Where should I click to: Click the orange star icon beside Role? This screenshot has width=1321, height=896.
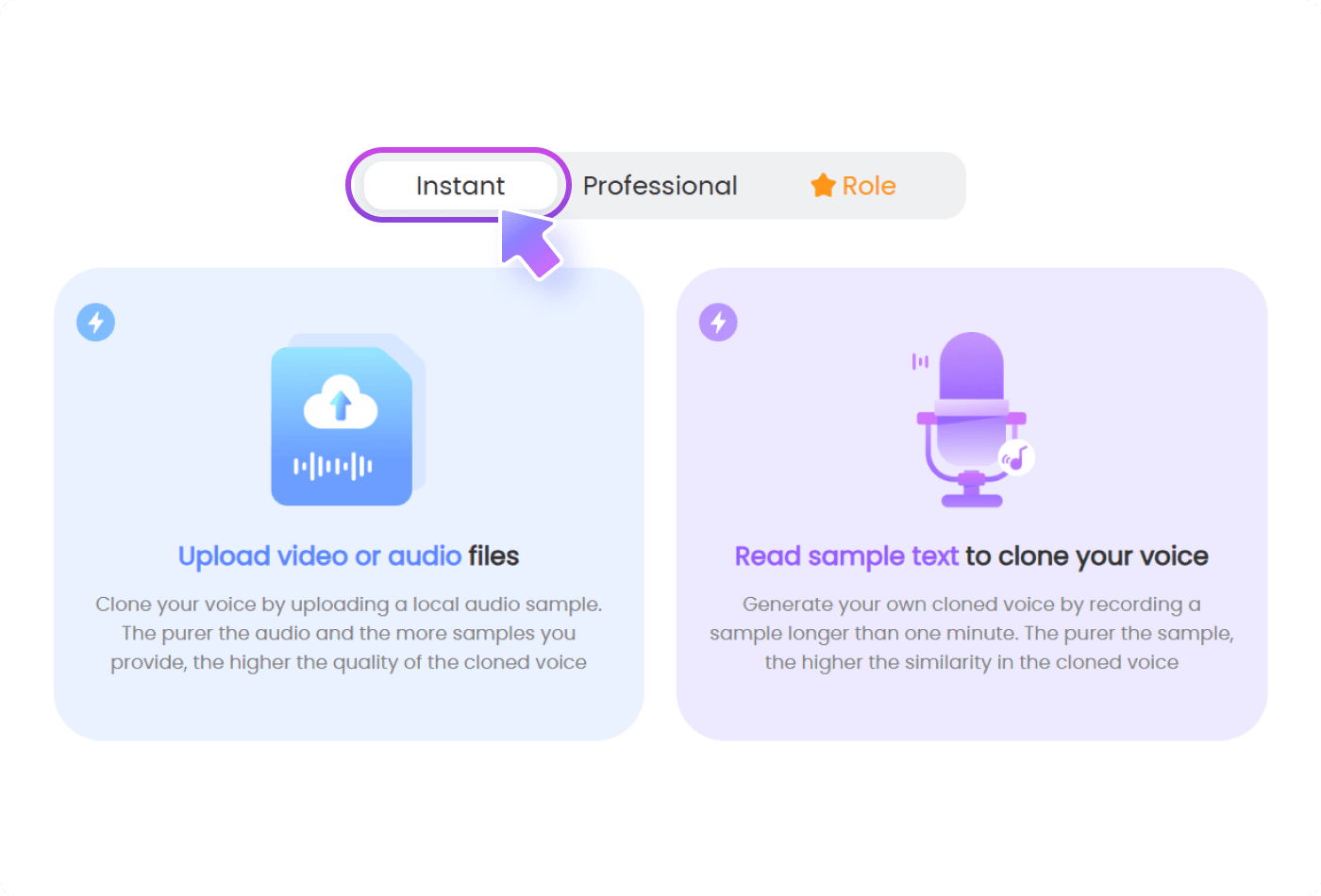tap(823, 186)
